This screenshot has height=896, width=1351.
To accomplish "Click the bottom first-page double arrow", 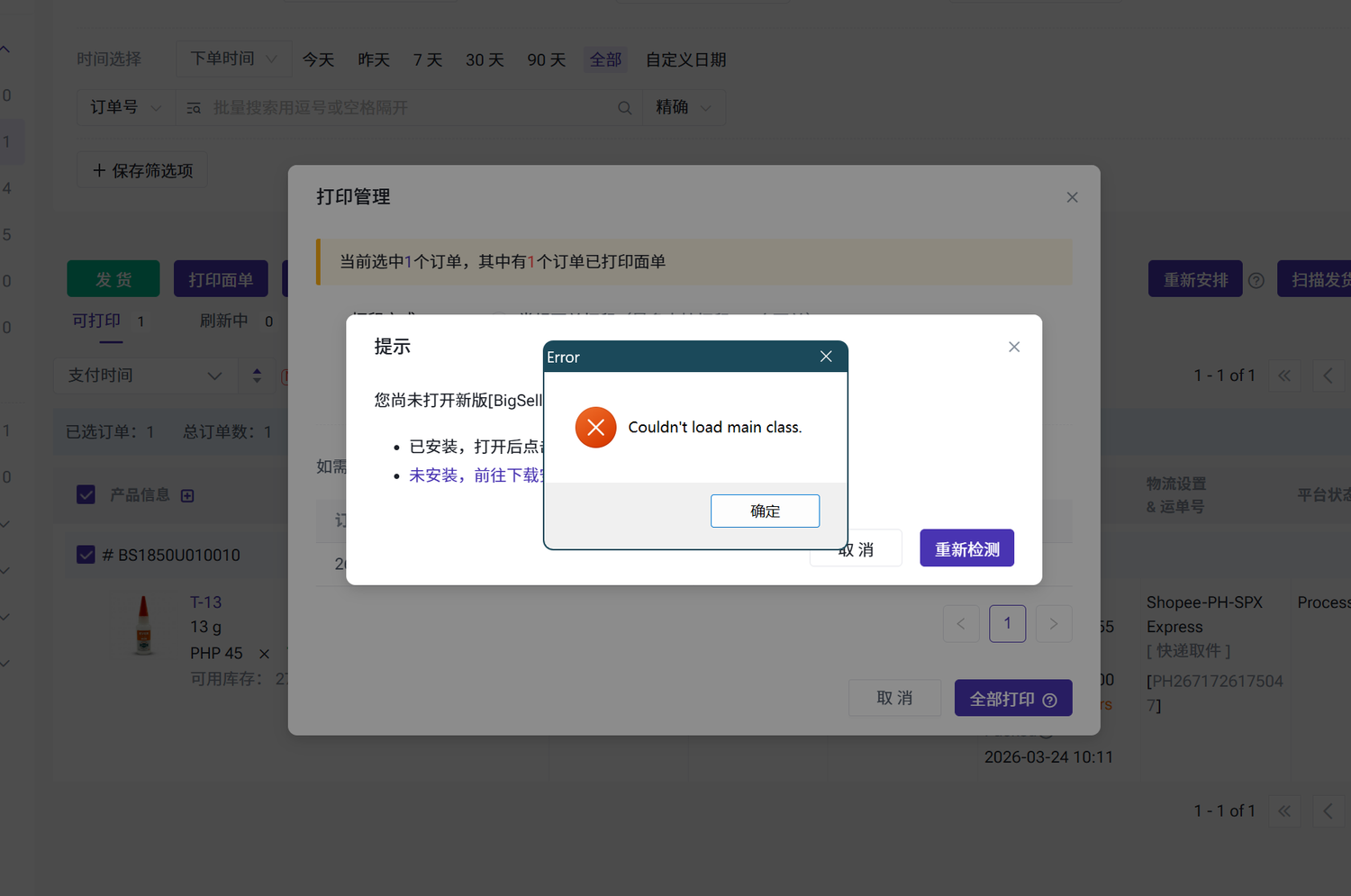I will [x=1284, y=811].
